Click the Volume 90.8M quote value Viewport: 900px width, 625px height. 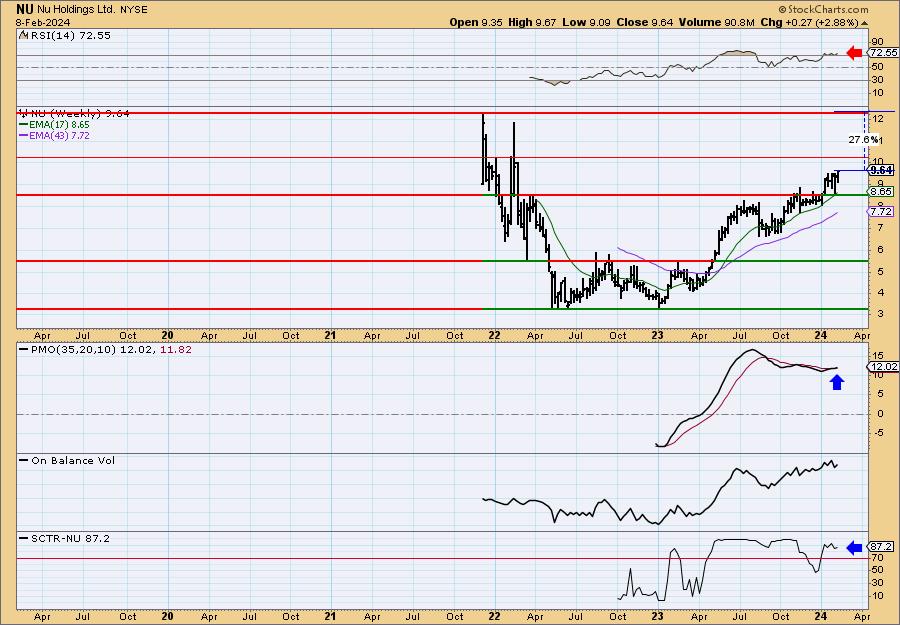coord(717,22)
